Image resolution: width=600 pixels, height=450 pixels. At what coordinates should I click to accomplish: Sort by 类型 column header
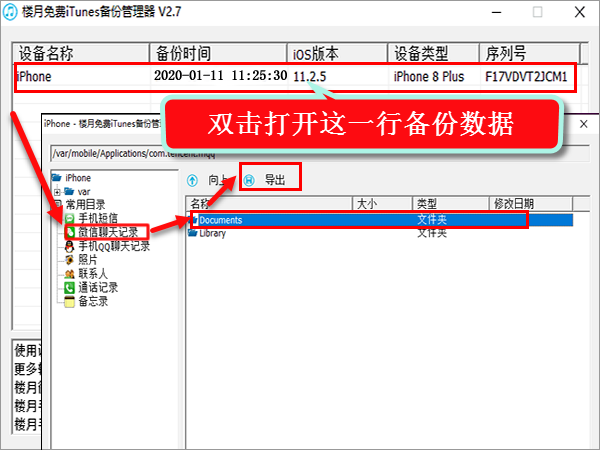451,204
